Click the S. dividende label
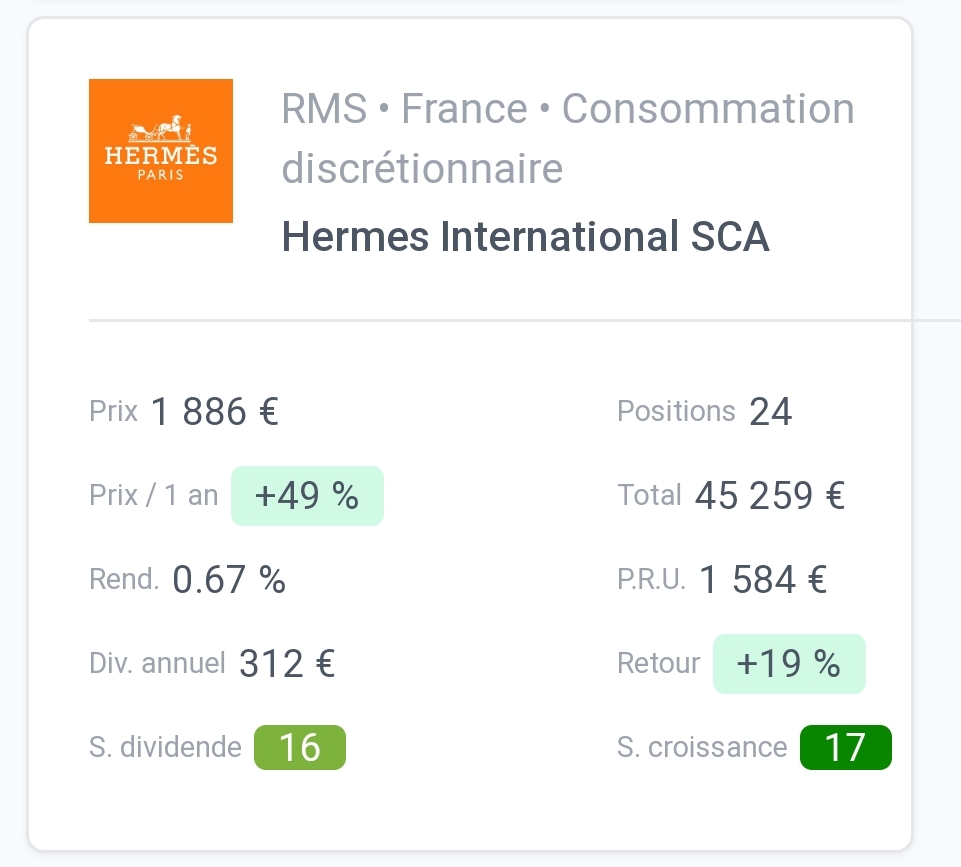The width and height of the screenshot is (961, 867). tap(165, 747)
